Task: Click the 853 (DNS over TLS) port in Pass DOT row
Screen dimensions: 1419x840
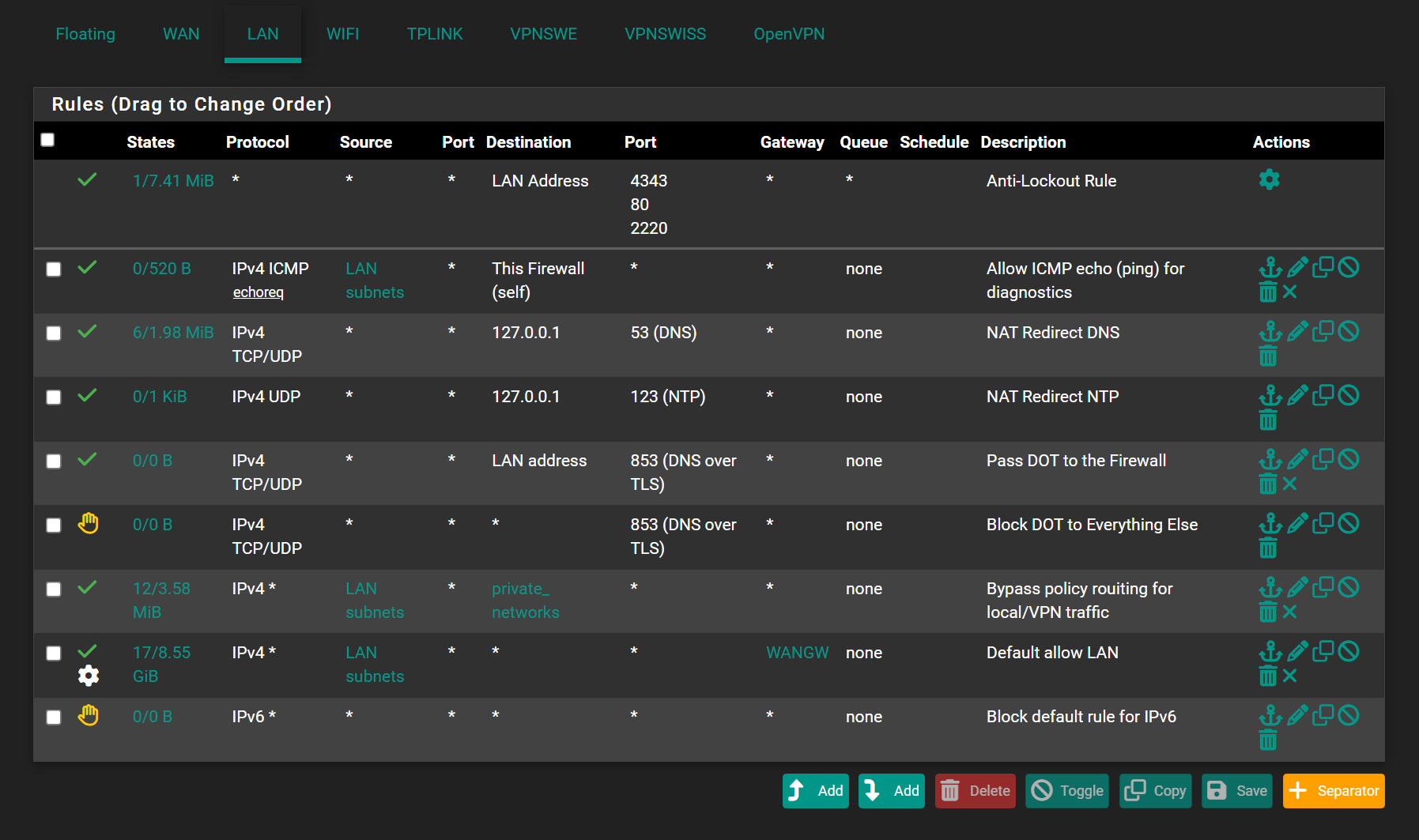Action: 683,473
